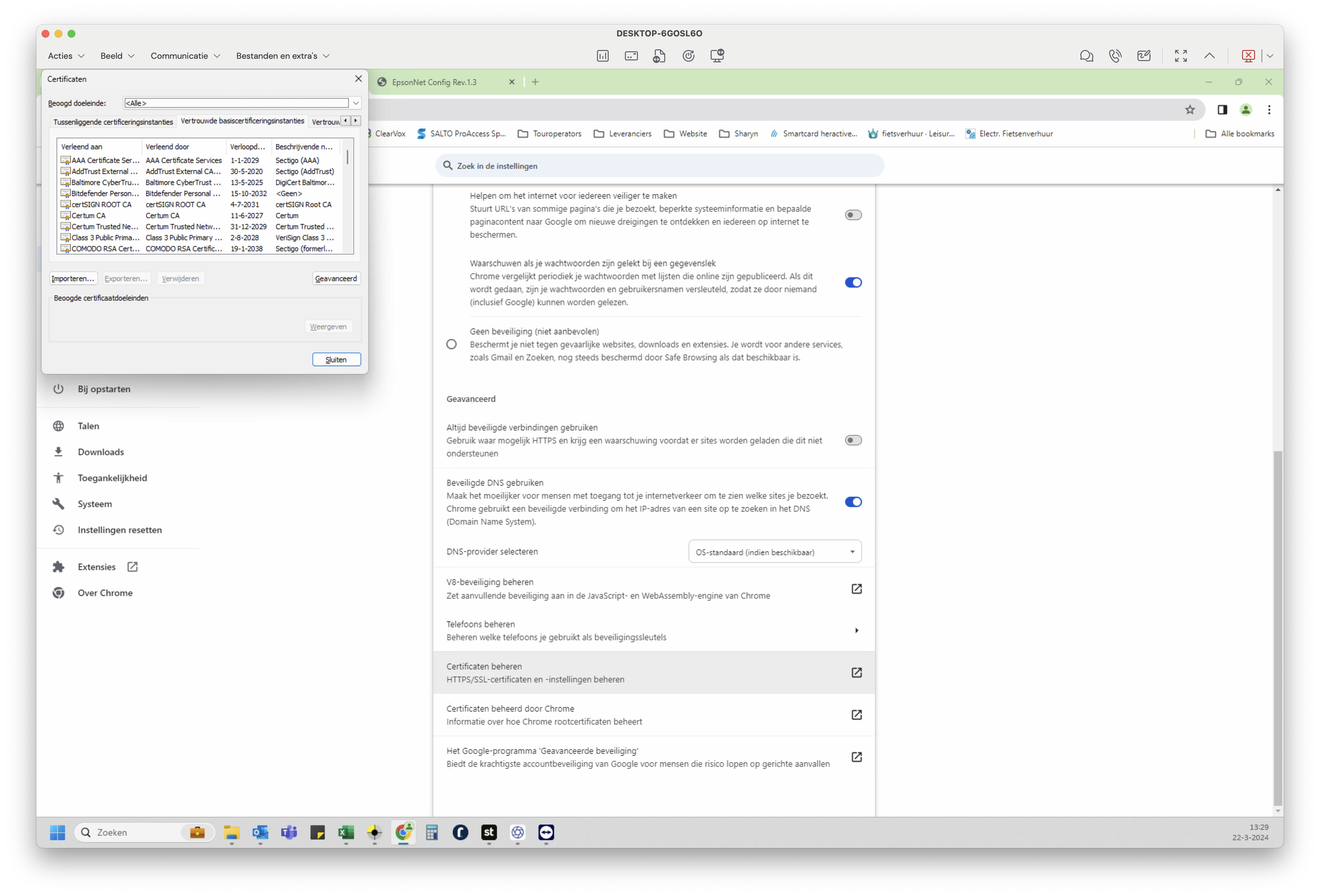
Task: Open the whiteboard annotate icon
Action: click(x=1144, y=56)
